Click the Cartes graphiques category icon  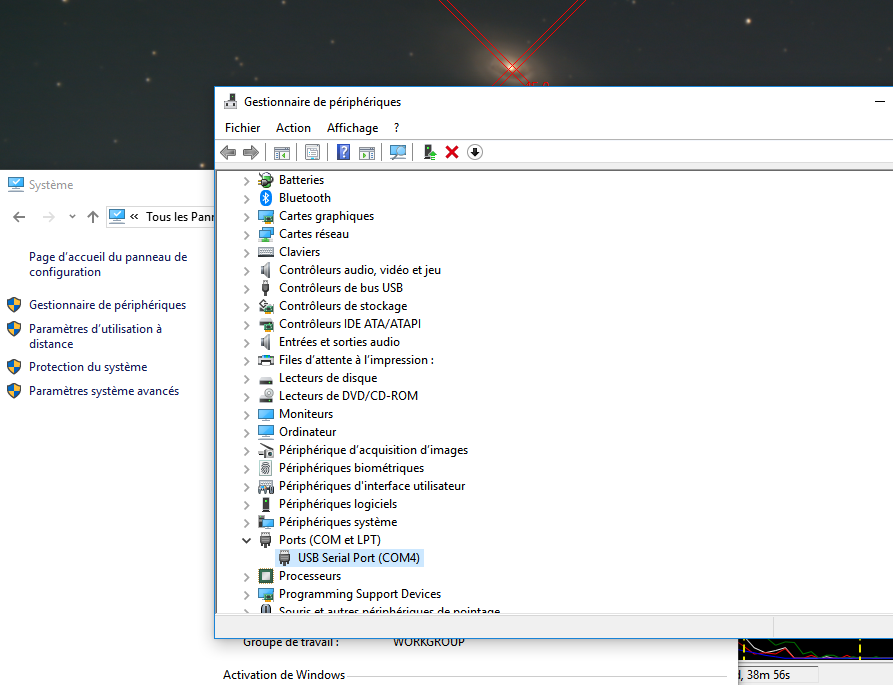[266, 216]
